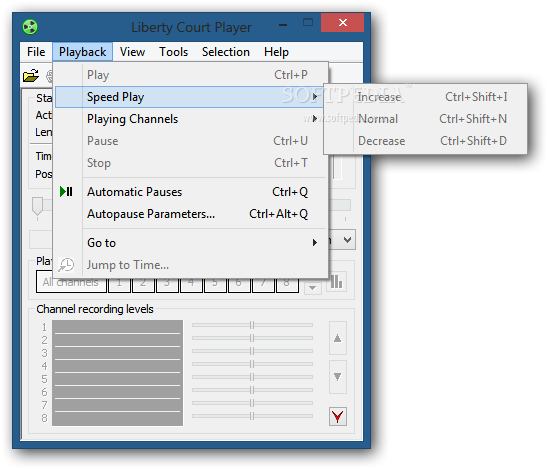Click the channel level meter display
Screen dimensions: 548x469
[x=117, y=373]
